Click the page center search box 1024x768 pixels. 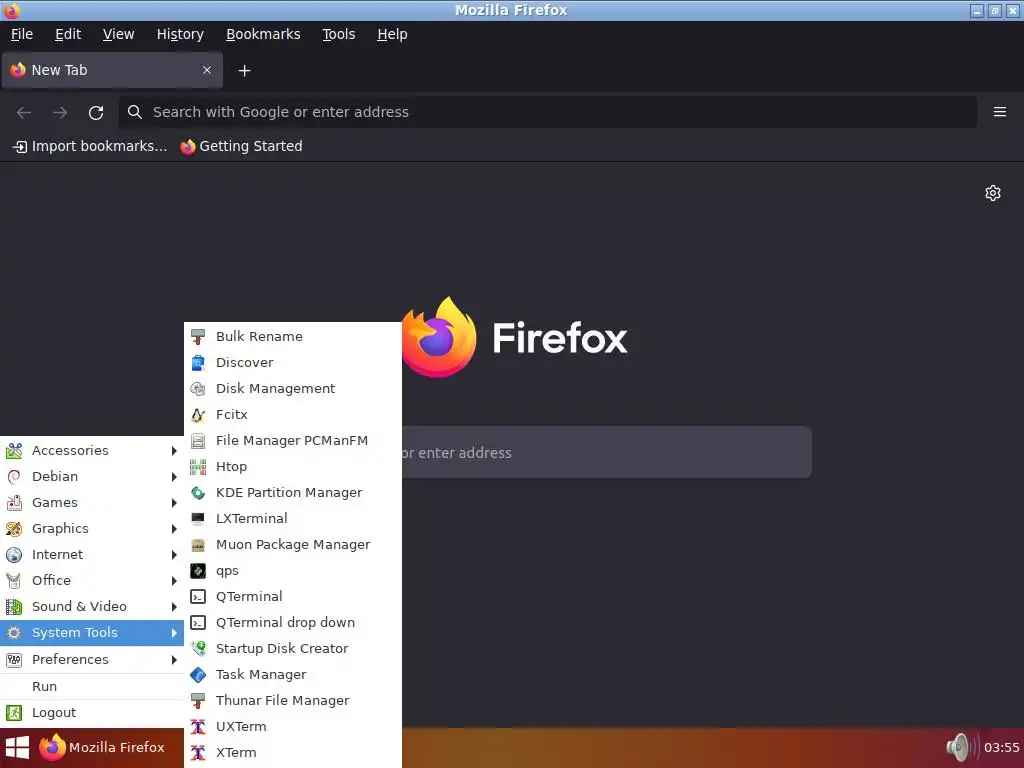tap(606, 453)
